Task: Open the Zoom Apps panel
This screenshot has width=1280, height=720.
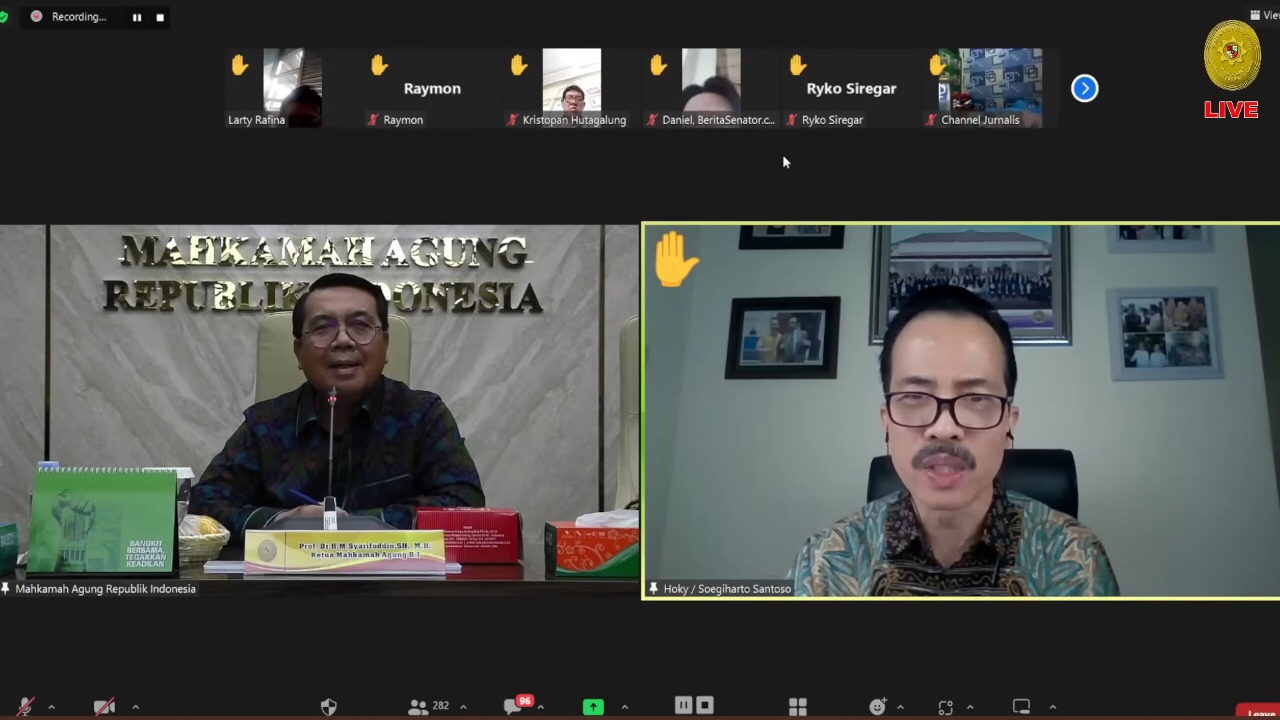Action: click(797, 707)
